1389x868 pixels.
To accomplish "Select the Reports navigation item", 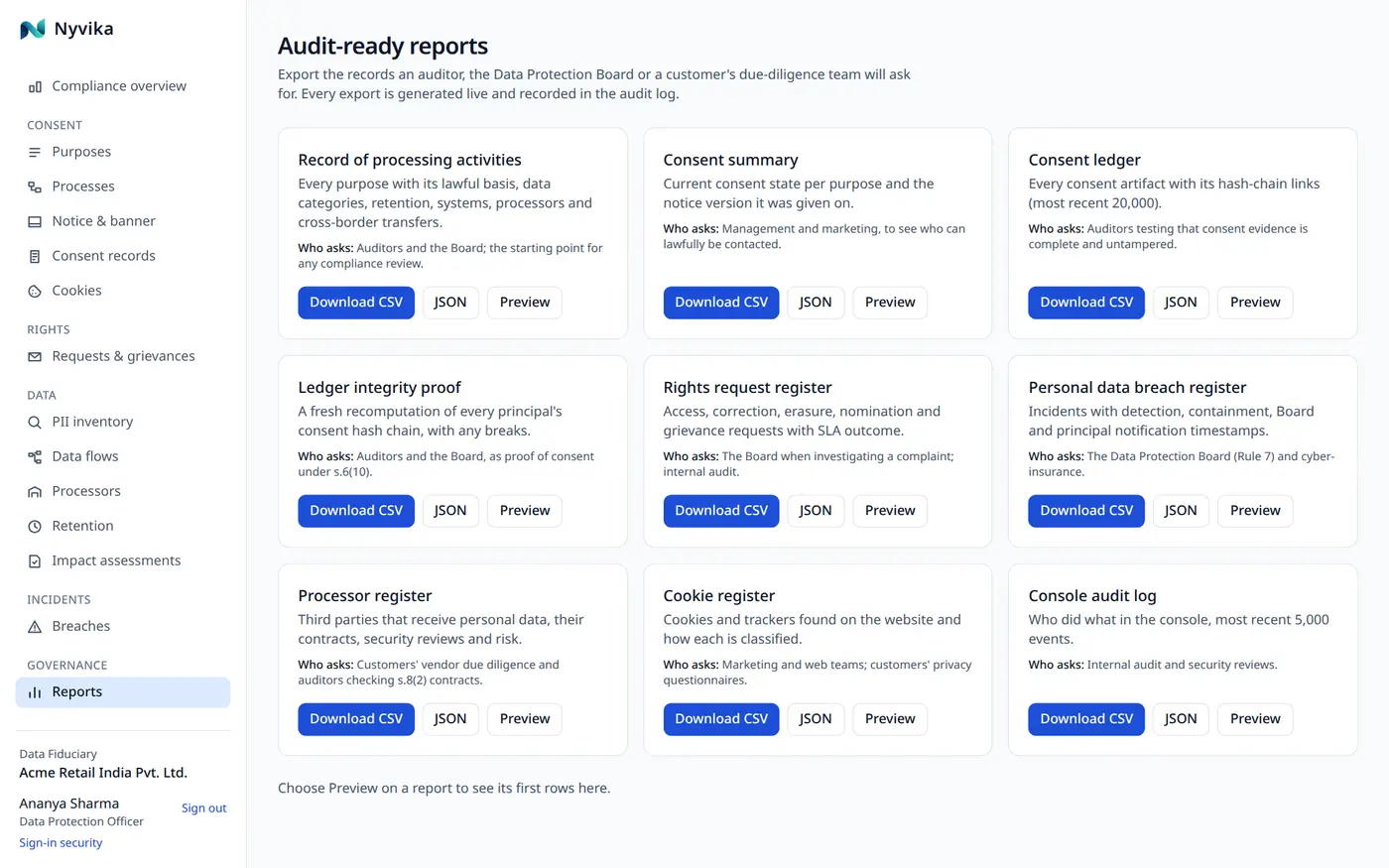I will (123, 692).
